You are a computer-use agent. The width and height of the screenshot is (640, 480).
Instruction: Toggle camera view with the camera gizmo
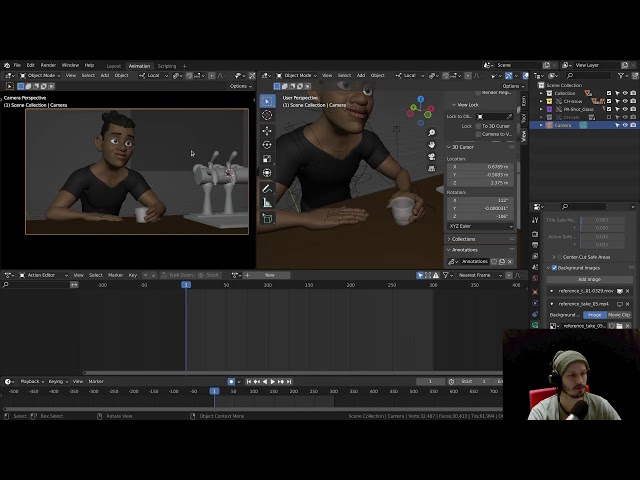(431, 157)
